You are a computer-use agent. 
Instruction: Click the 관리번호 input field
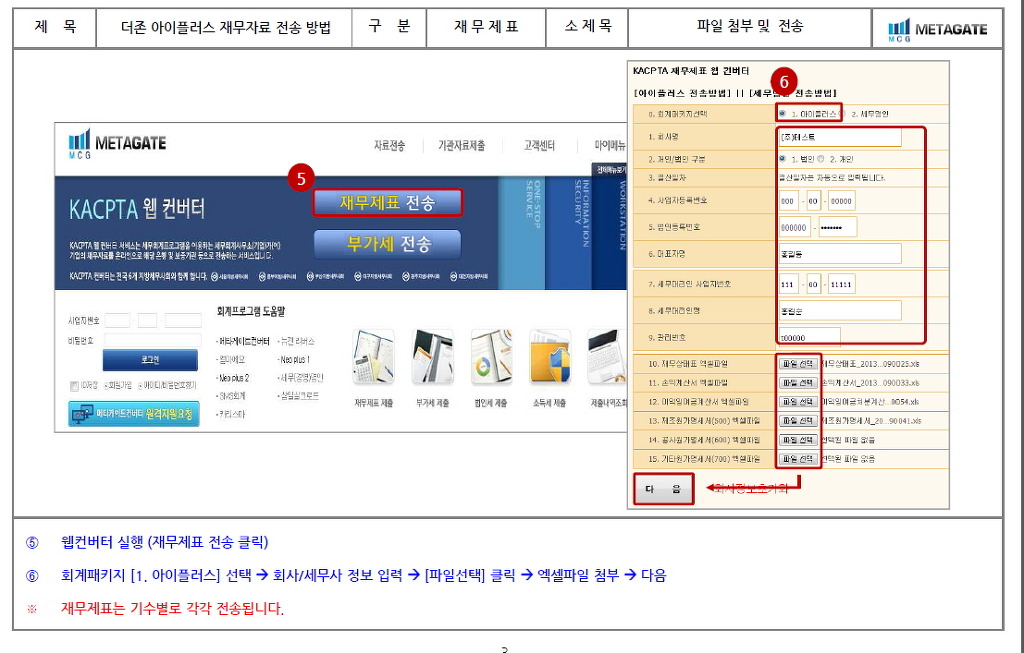pos(808,337)
